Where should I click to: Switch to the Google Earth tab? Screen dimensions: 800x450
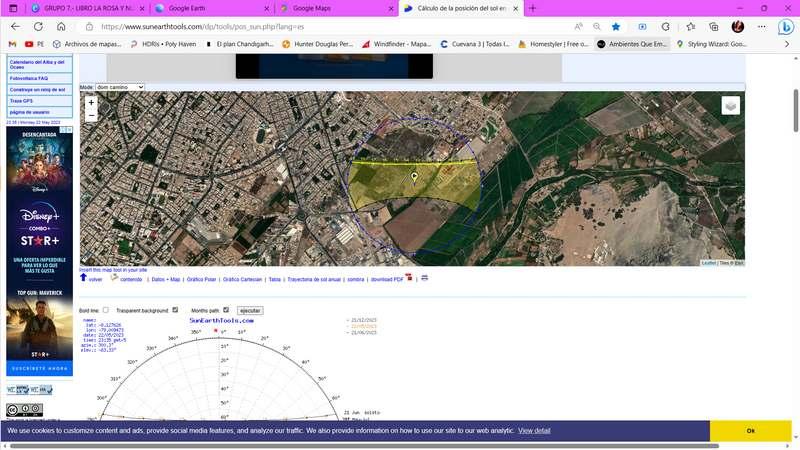tap(211, 8)
